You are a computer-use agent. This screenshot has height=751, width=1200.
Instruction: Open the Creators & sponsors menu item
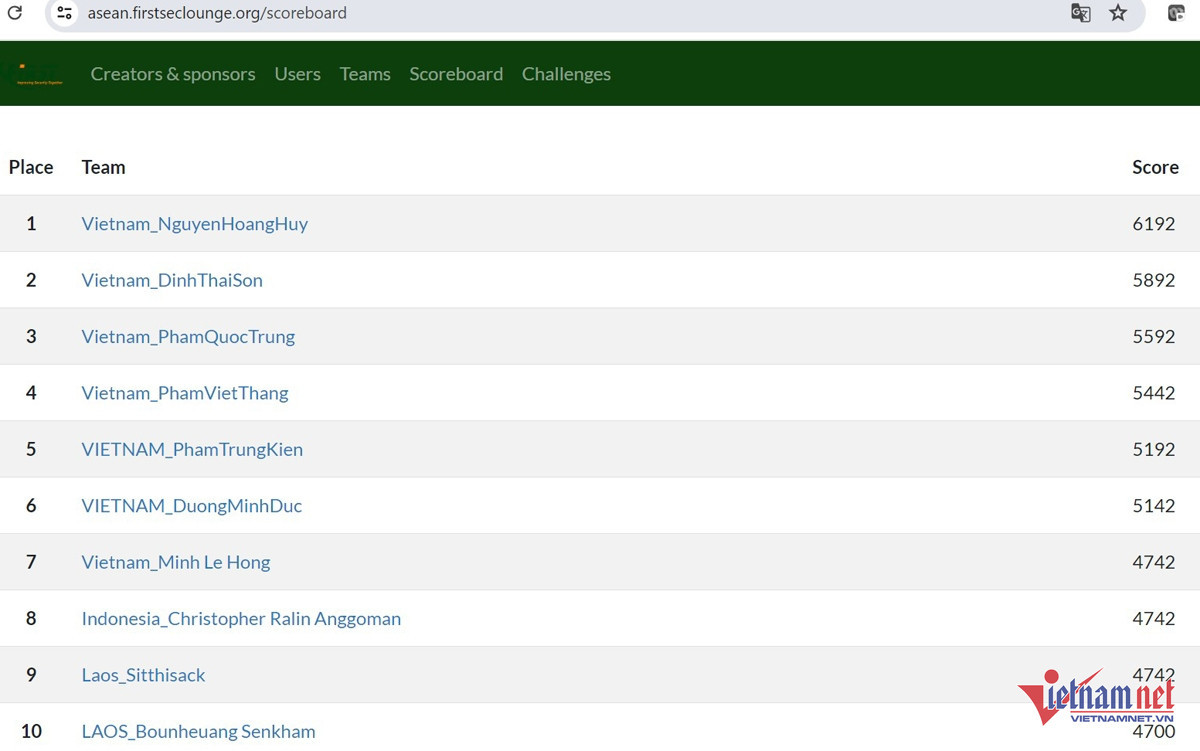pyautogui.click(x=172, y=73)
